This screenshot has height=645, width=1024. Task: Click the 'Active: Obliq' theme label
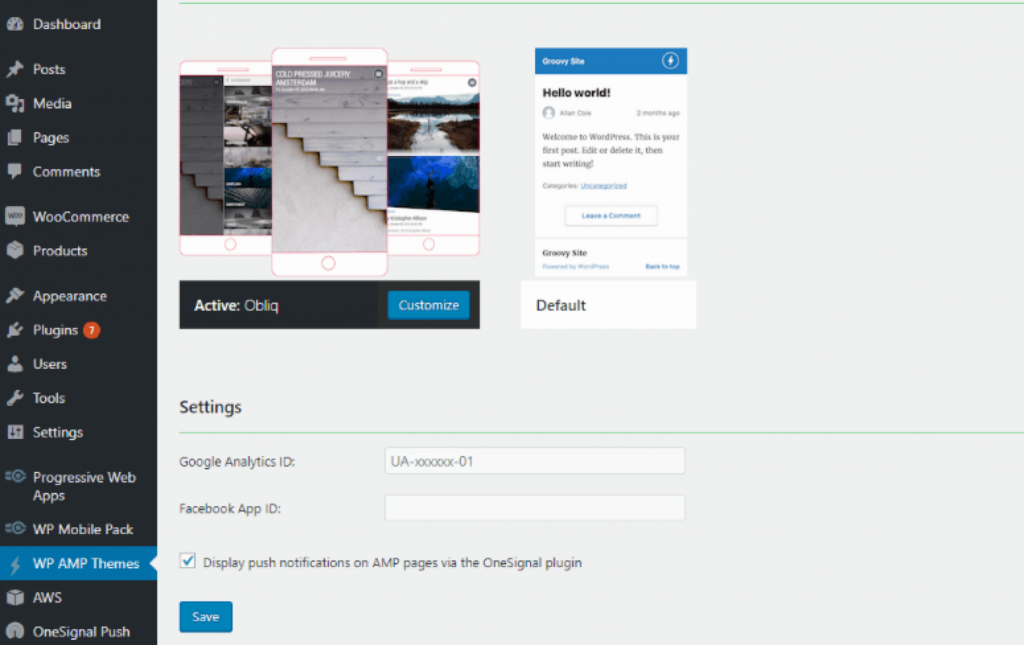pos(236,306)
